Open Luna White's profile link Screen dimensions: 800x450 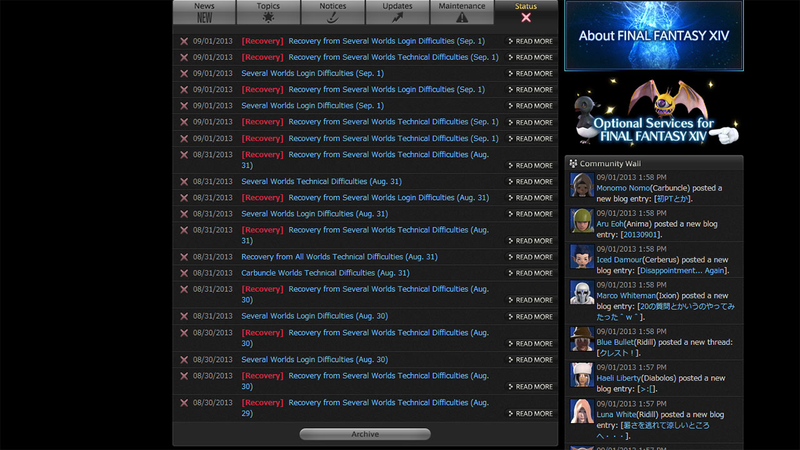616,415
